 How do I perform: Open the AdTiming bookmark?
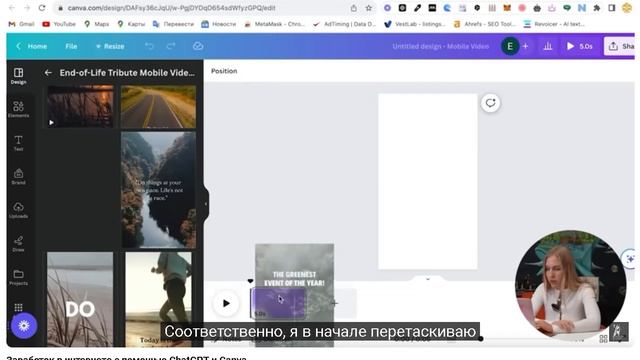[x=344, y=24]
